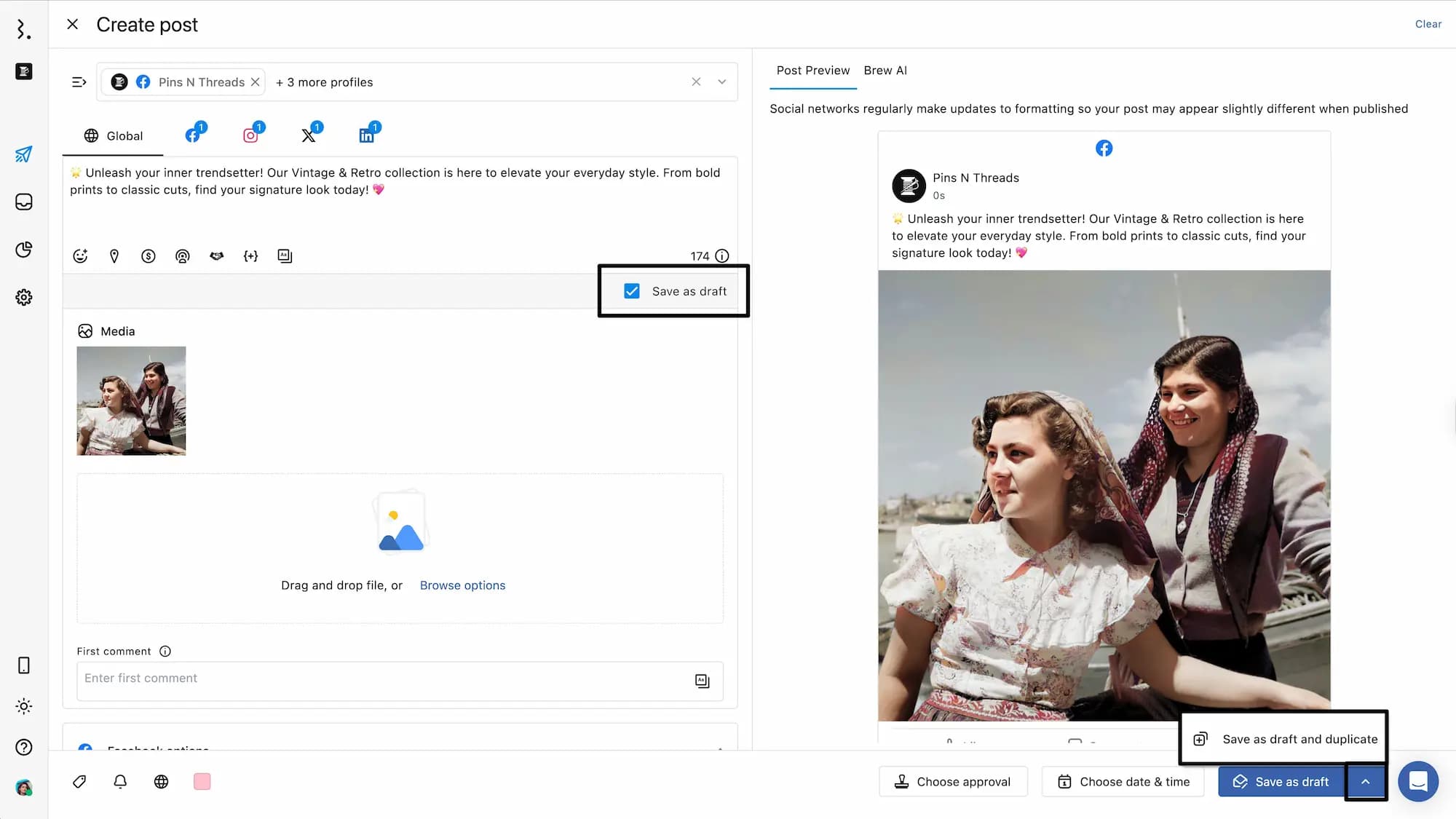Viewport: 1456px width, 819px height.
Task: Collapse the Save as draft options chevron
Action: tap(1365, 781)
